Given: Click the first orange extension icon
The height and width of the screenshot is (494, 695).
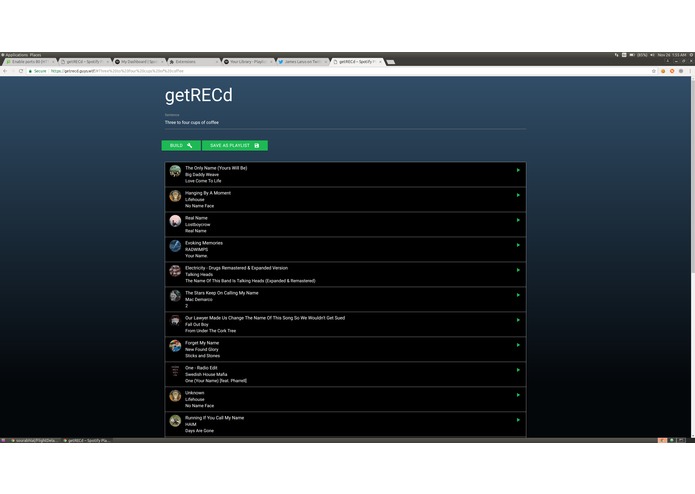Looking at the screenshot, I should [x=663, y=71].
